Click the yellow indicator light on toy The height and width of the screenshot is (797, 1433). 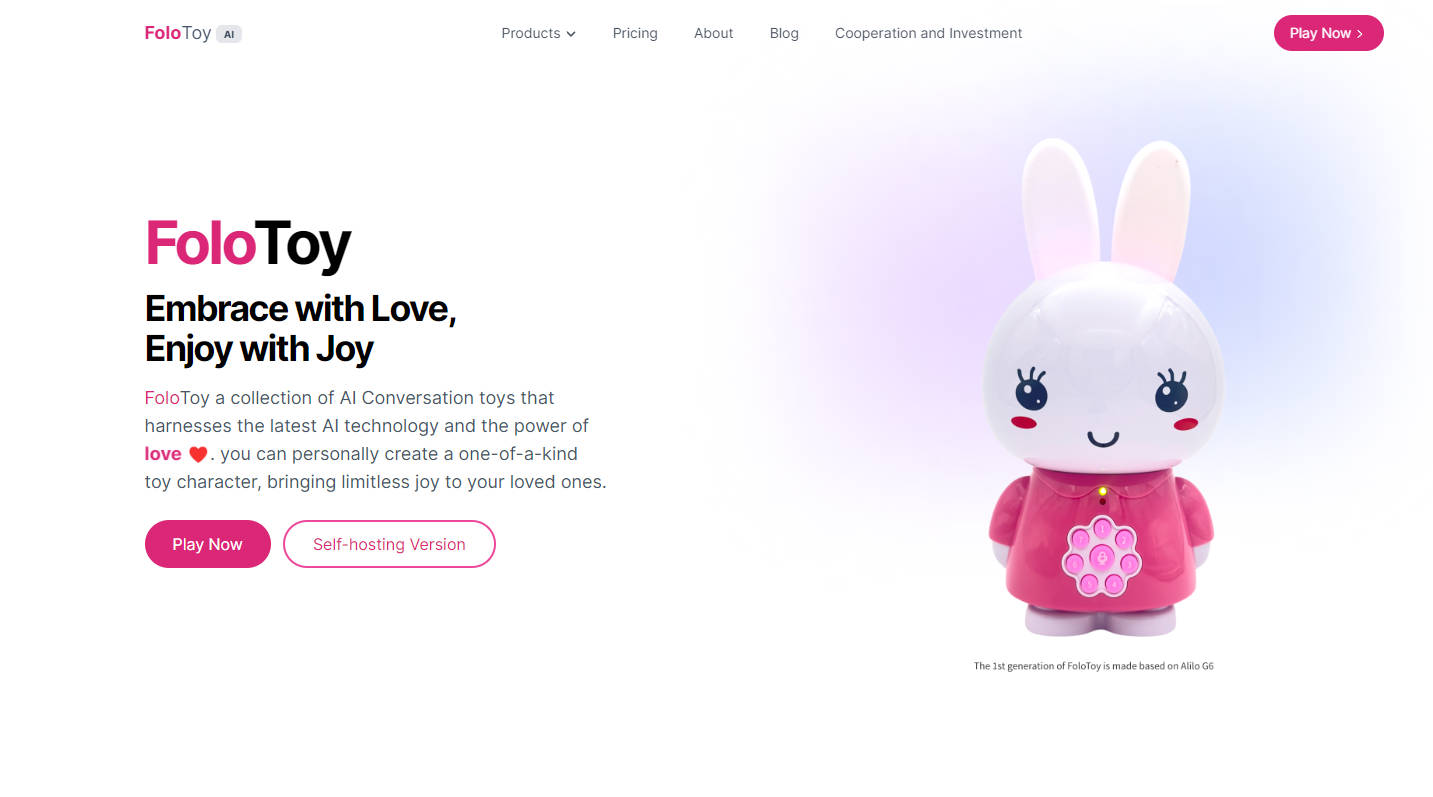click(x=1102, y=491)
